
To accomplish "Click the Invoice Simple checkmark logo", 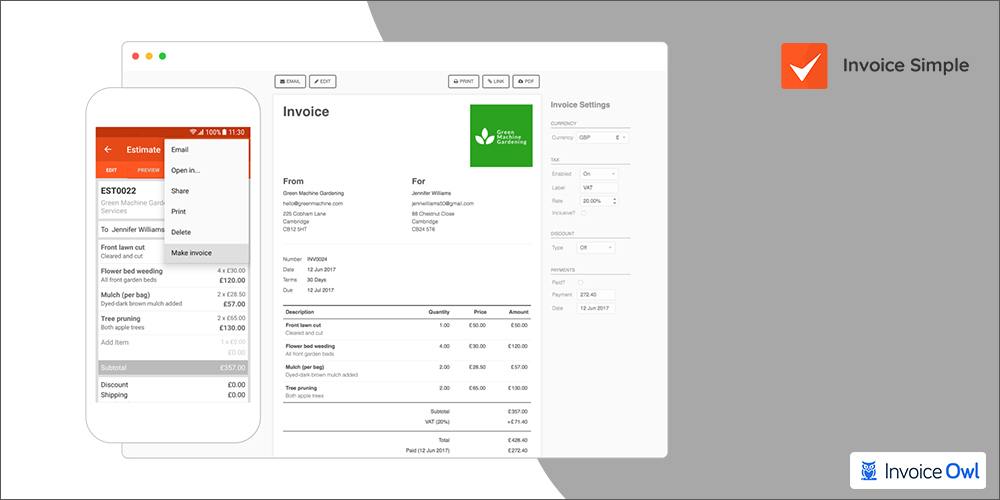I will click(803, 66).
